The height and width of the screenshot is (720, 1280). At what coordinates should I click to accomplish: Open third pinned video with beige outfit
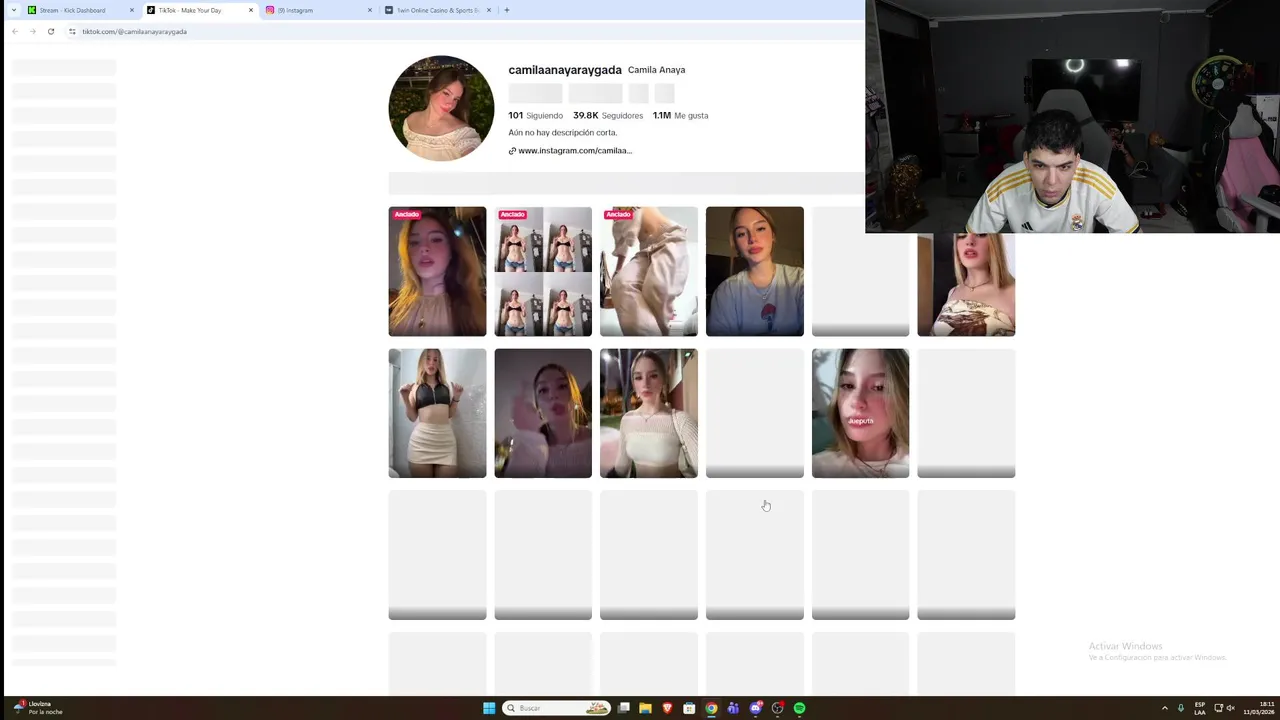pos(649,271)
